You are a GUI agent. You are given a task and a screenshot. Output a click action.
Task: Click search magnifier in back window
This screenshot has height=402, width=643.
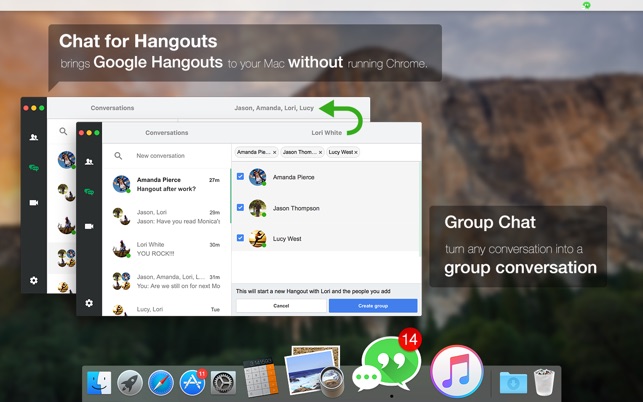tap(63, 131)
